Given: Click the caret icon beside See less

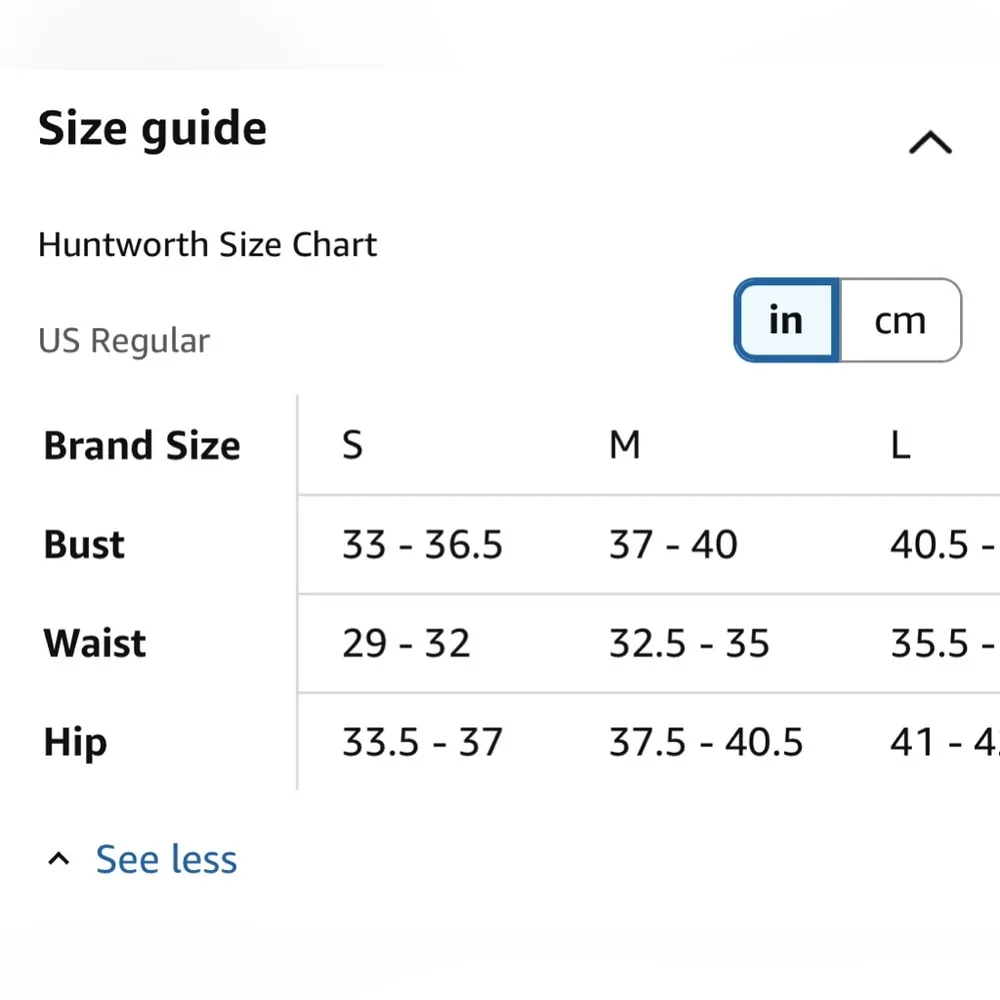Looking at the screenshot, I should (x=60, y=859).
